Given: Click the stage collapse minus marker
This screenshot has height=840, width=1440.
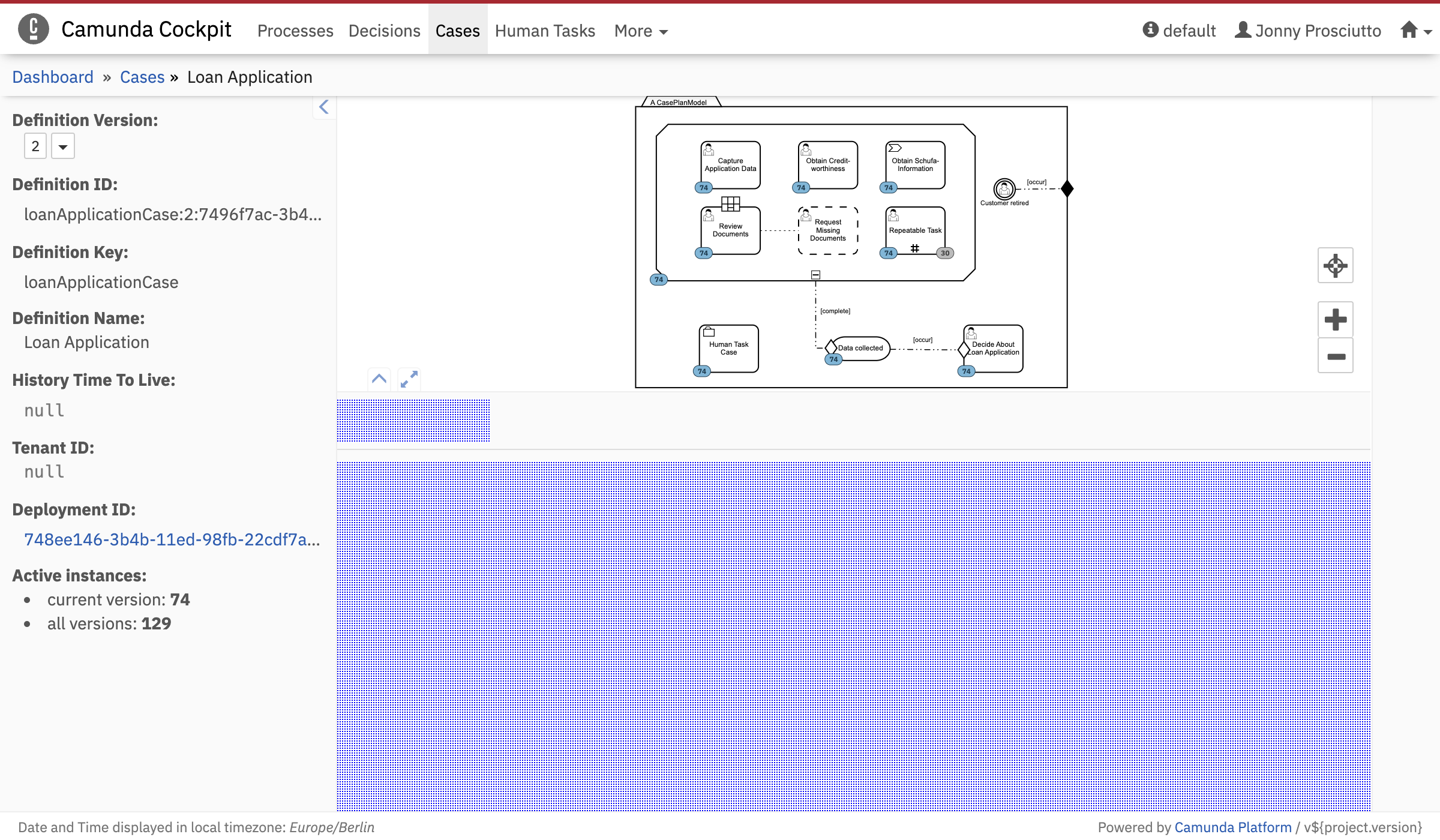Looking at the screenshot, I should point(815,275).
